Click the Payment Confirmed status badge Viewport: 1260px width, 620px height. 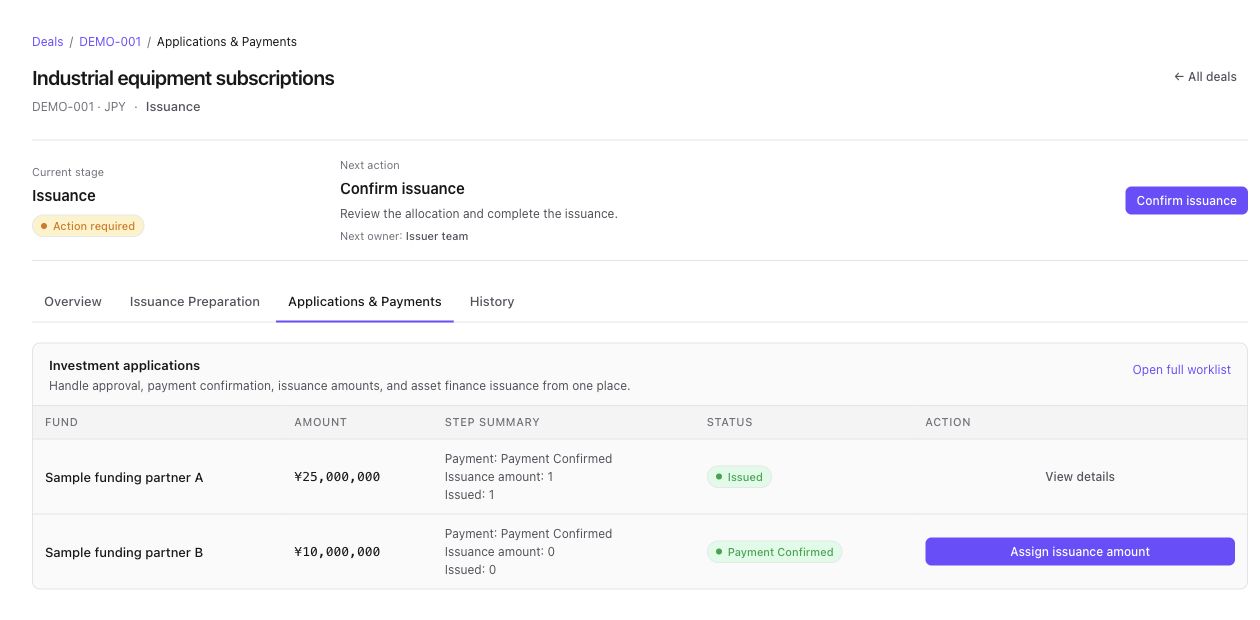click(774, 552)
